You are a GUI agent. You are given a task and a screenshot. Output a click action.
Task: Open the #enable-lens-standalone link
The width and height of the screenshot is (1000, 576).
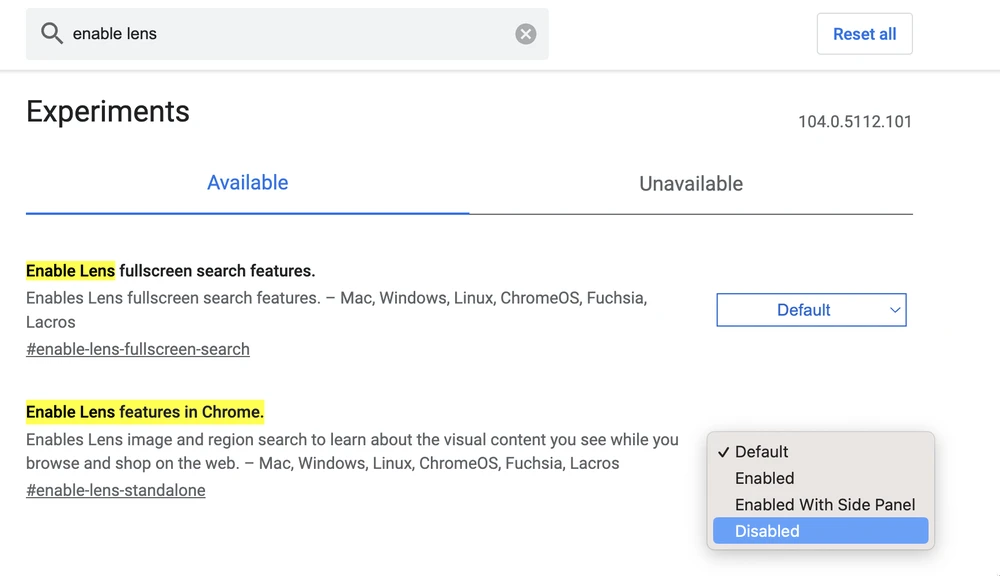[x=114, y=490]
